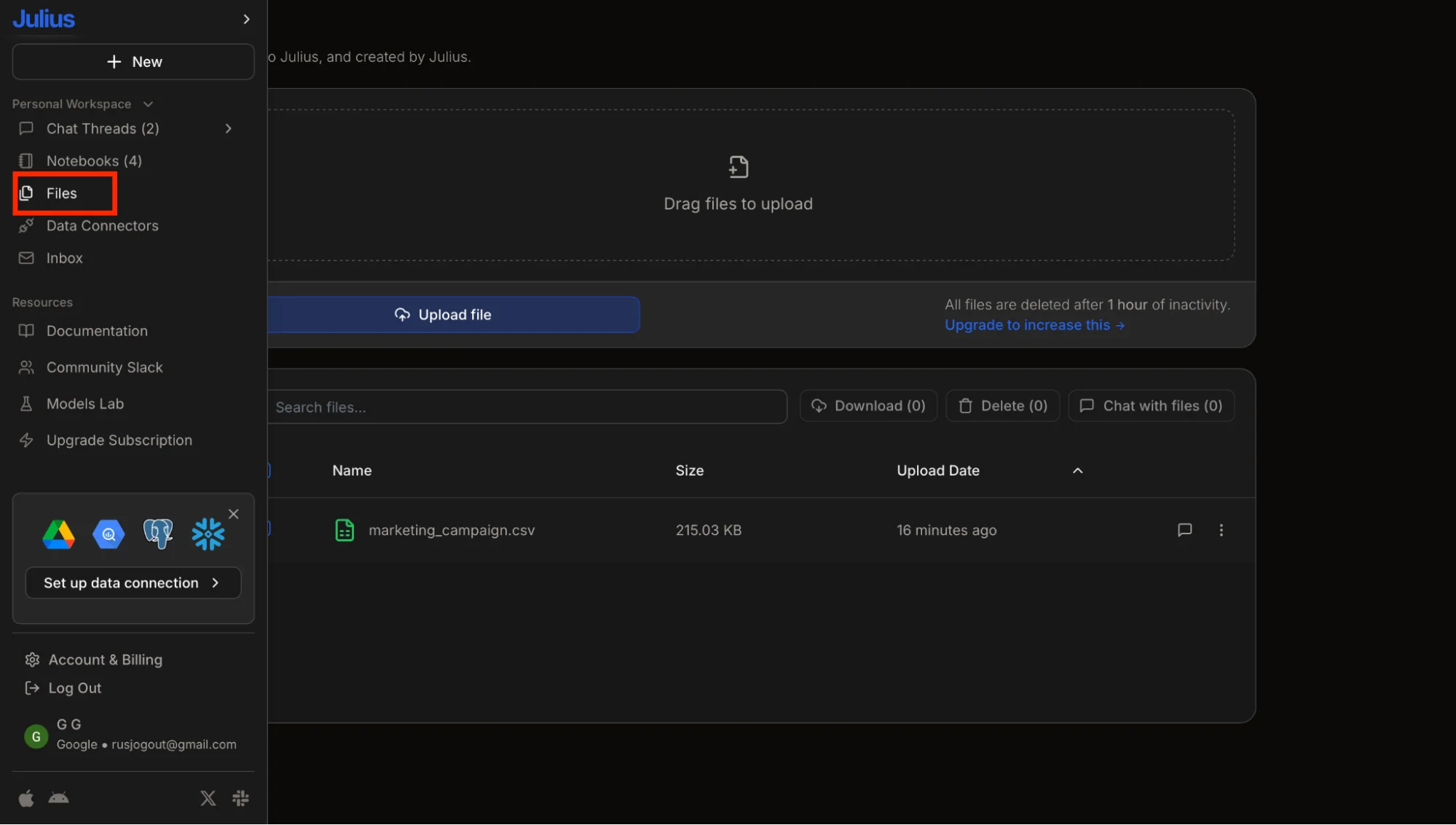Image resolution: width=1456 pixels, height=825 pixels.
Task: Click Download (0) button
Action: click(868, 407)
